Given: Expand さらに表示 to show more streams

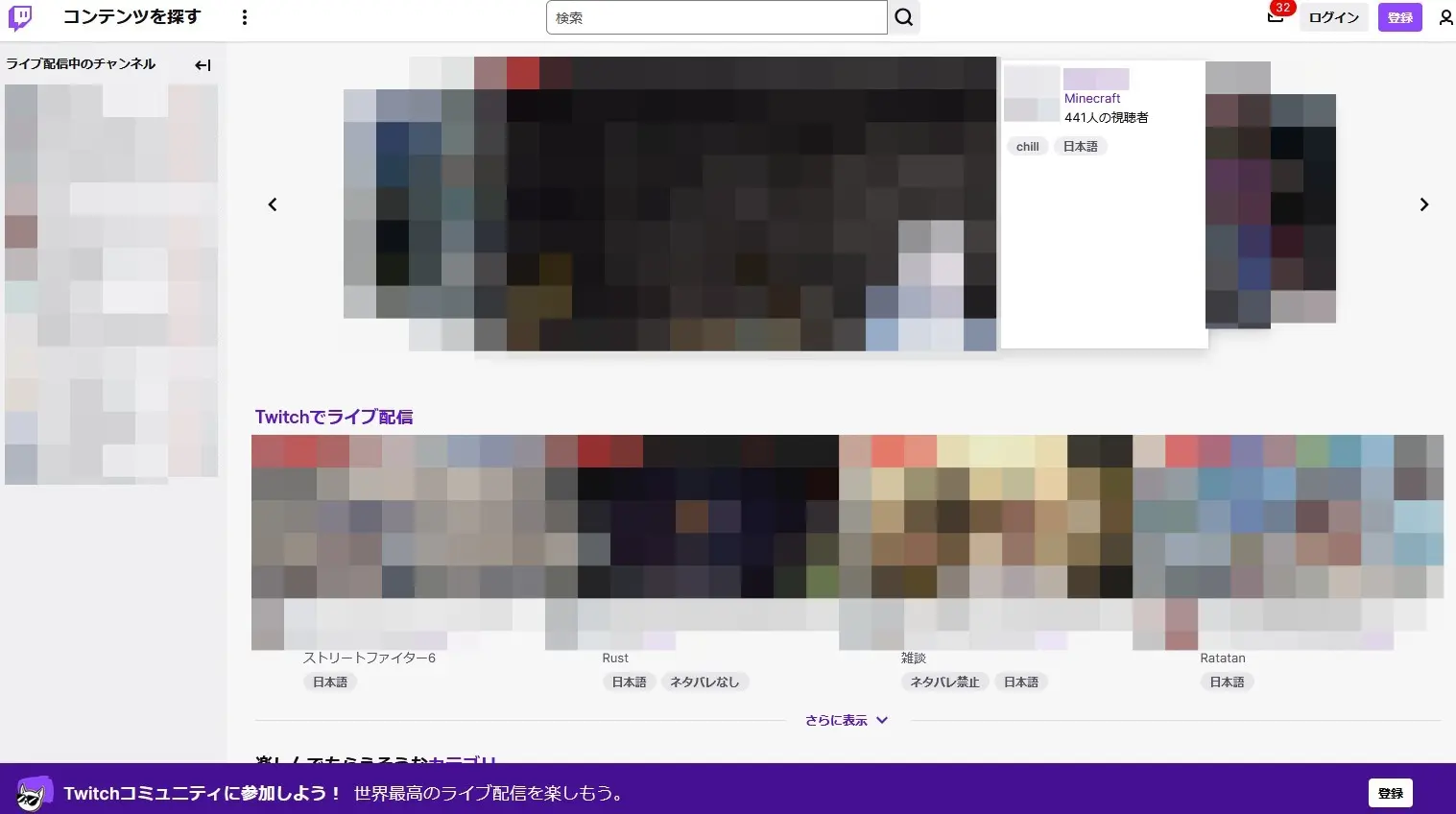Looking at the screenshot, I should point(847,719).
